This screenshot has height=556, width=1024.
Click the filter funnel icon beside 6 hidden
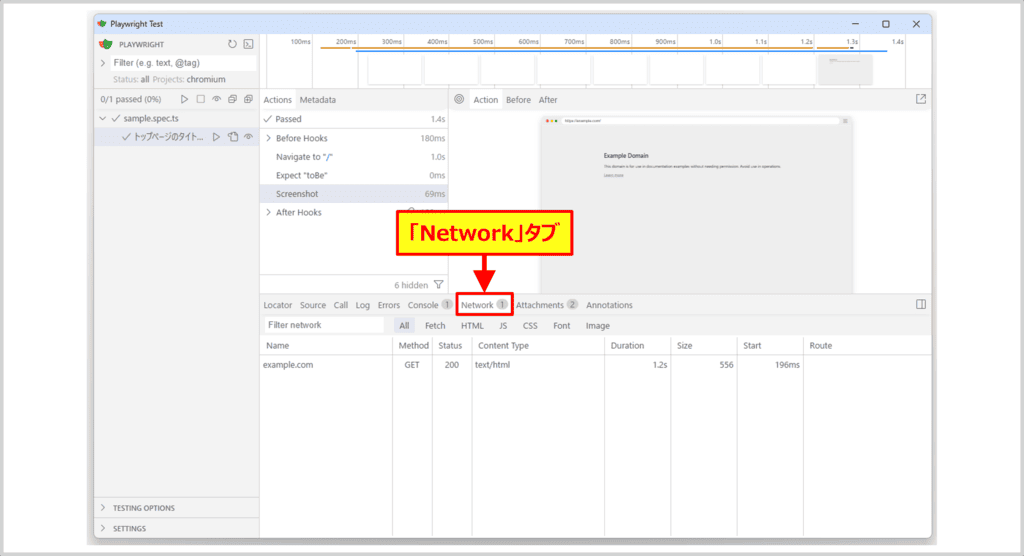438,285
